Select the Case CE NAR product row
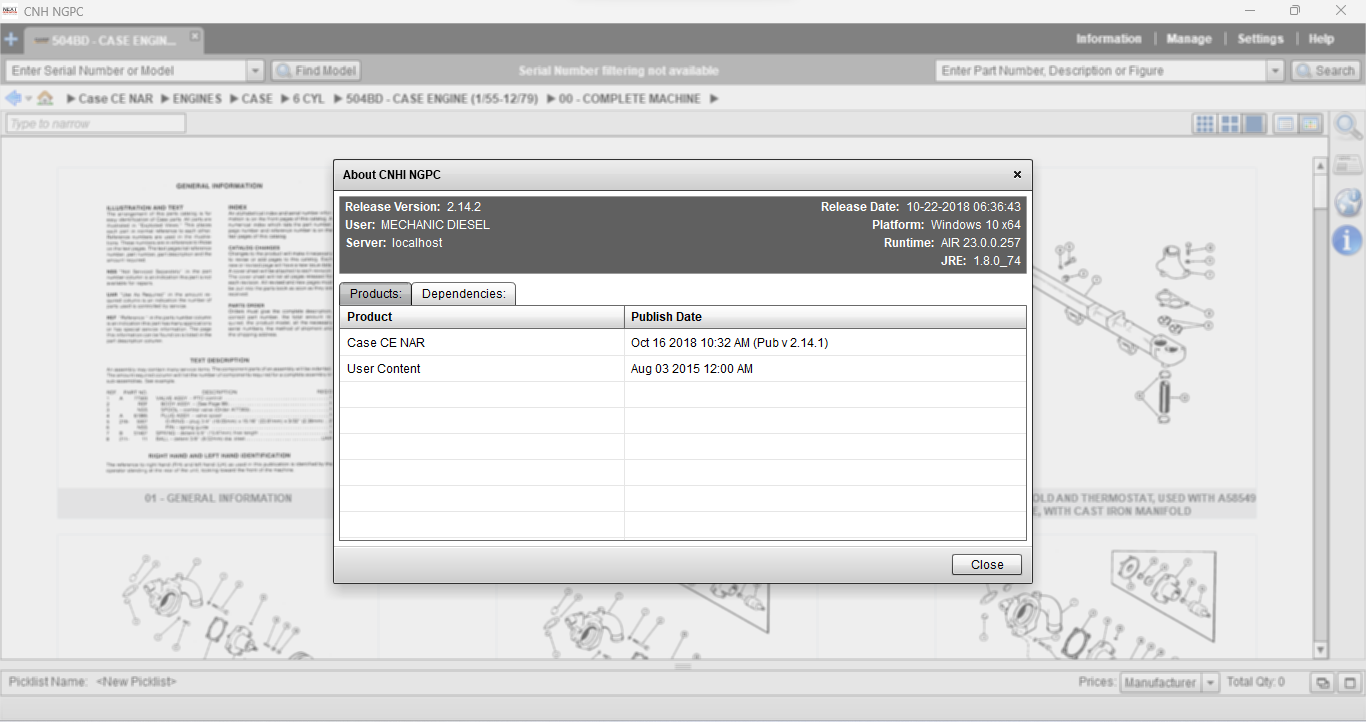Screen dimensions: 1366x722 click(683, 342)
